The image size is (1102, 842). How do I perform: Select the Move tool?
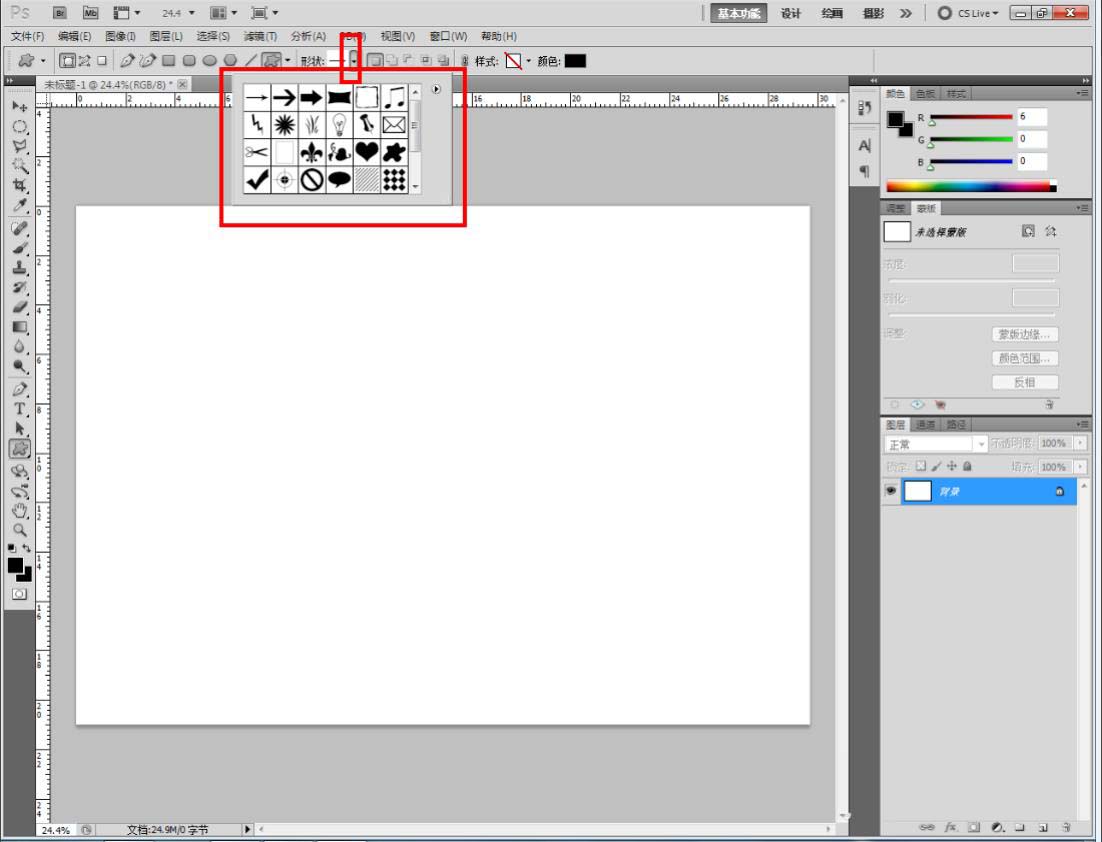point(20,106)
